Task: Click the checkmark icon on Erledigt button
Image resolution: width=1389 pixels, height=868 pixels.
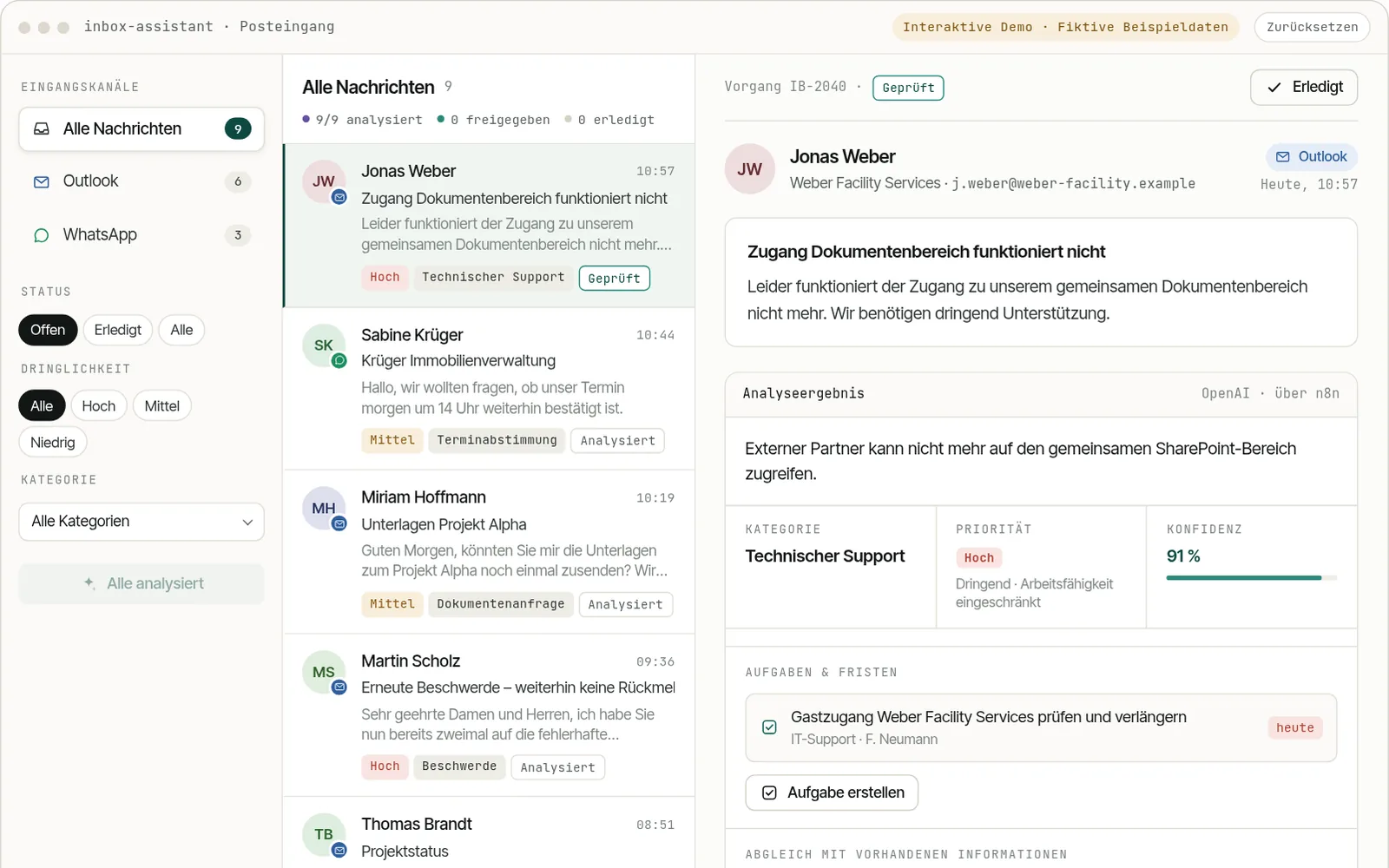Action: pyautogui.click(x=1274, y=88)
